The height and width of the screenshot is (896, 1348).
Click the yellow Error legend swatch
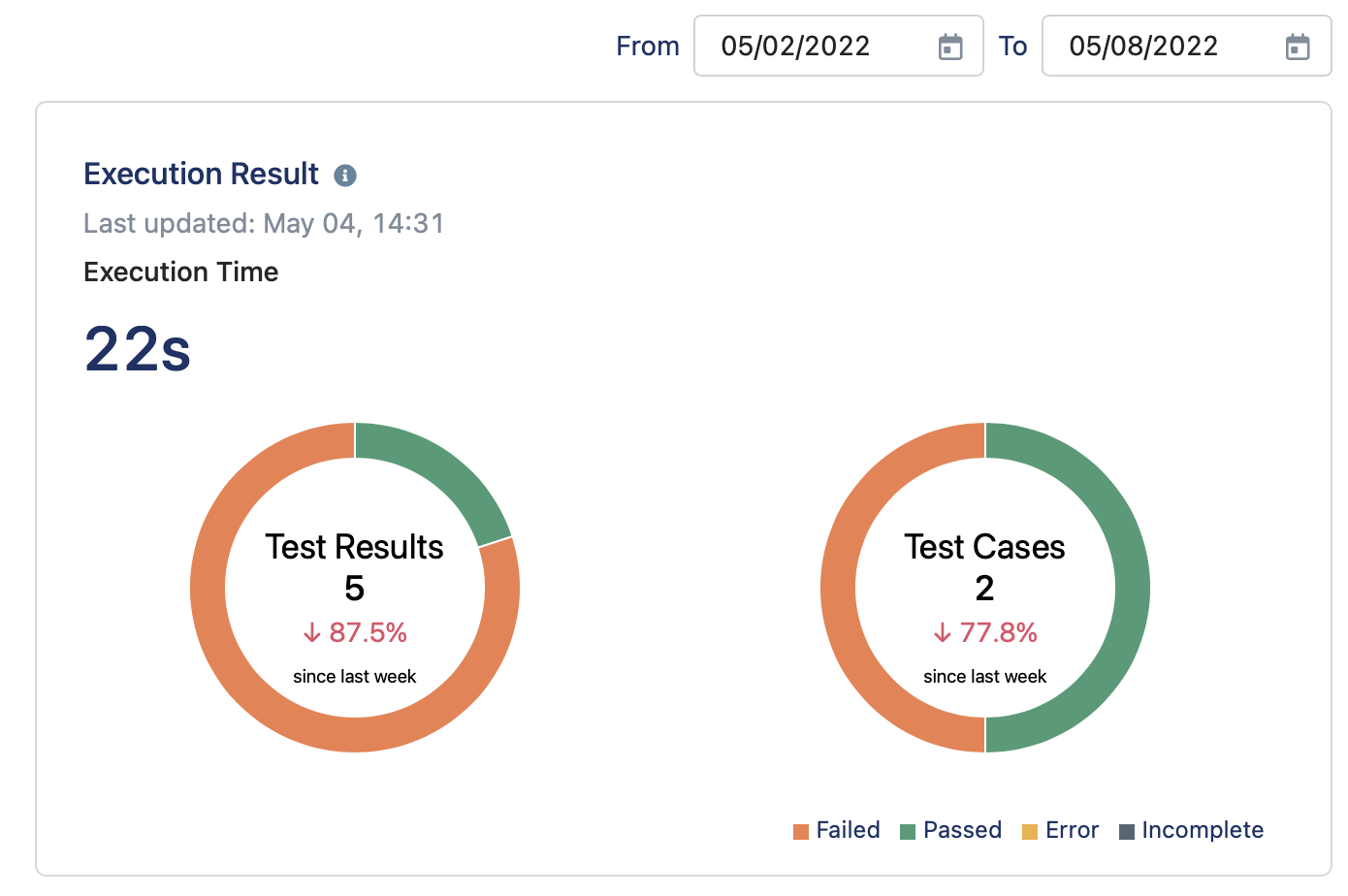pos(1030,832)
